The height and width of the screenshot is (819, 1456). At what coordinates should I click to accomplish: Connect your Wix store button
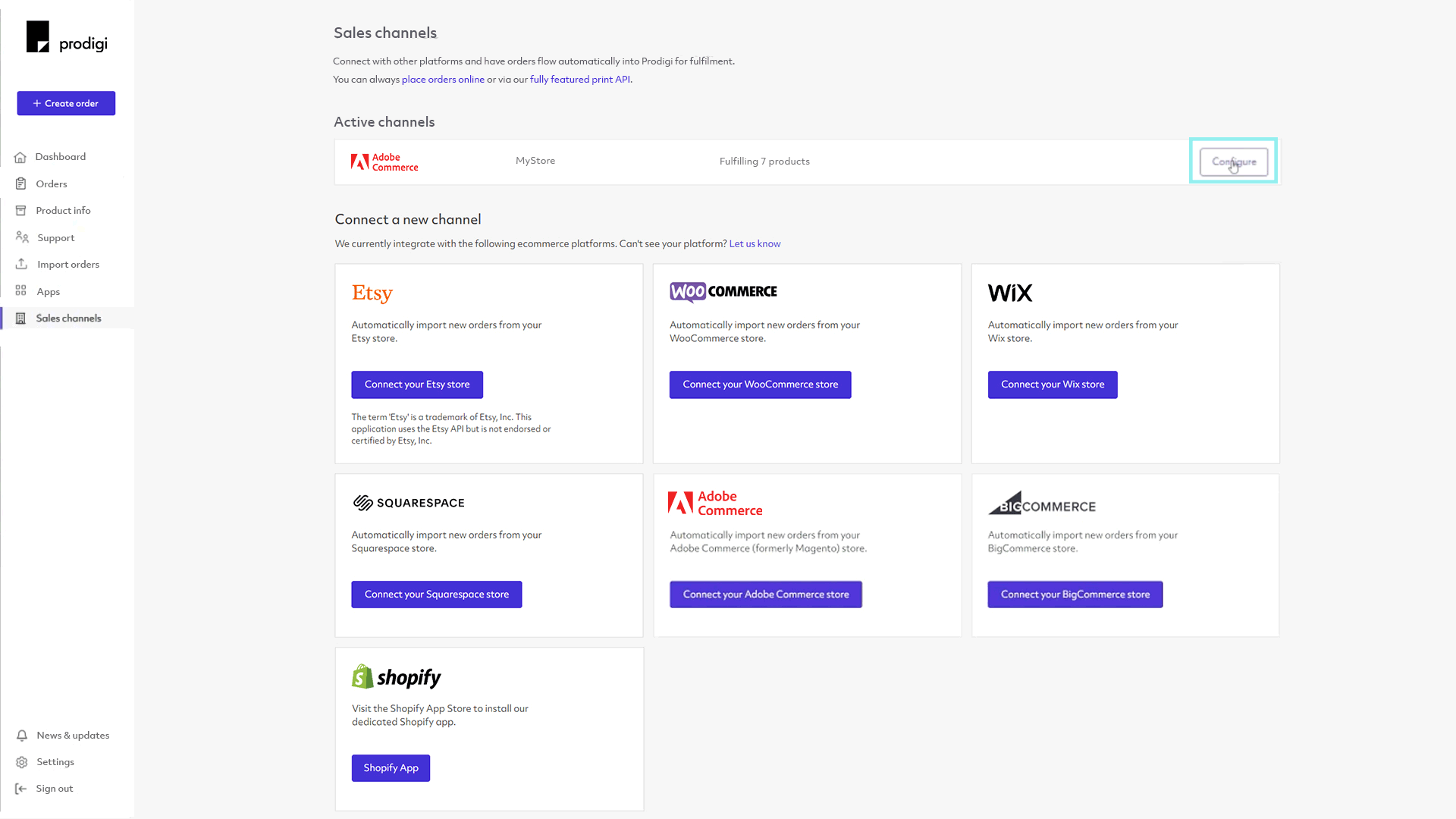tap(1052, 384)
